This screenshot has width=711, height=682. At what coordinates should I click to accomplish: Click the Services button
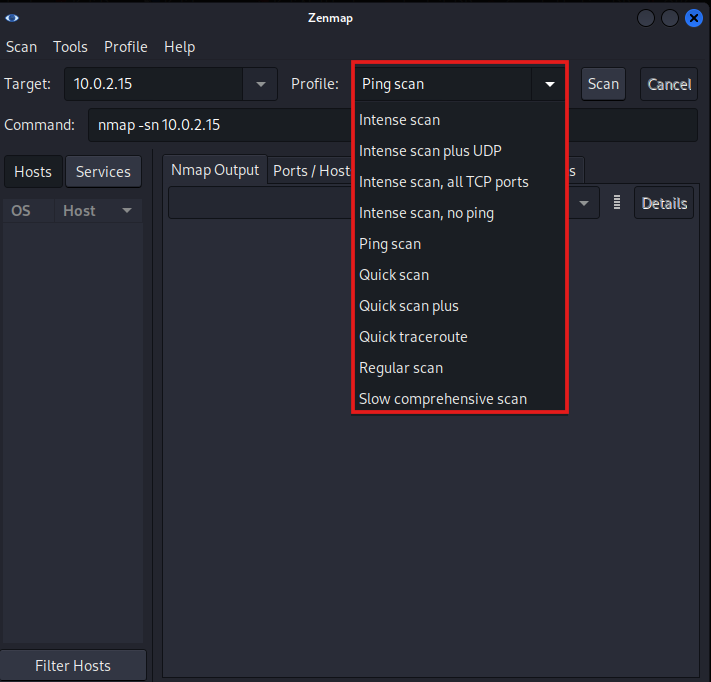pyautogui.click(x=103, y=171)
